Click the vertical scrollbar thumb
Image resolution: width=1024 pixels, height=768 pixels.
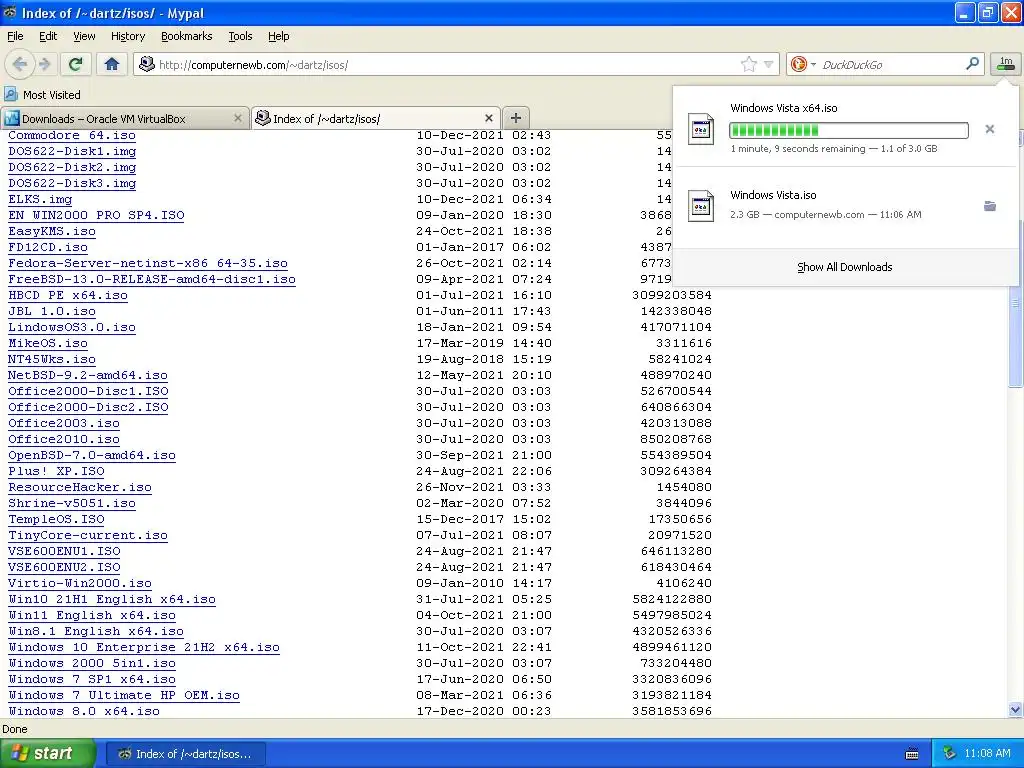click(x=1016, y=303)
